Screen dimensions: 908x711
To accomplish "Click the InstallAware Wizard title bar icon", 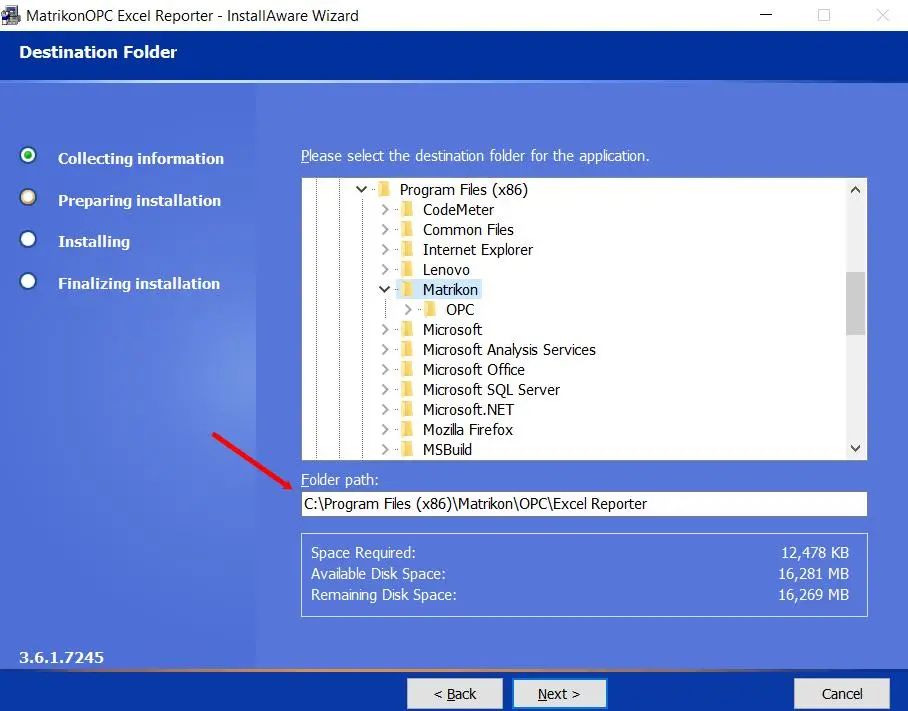I will (x=12, y=15).
